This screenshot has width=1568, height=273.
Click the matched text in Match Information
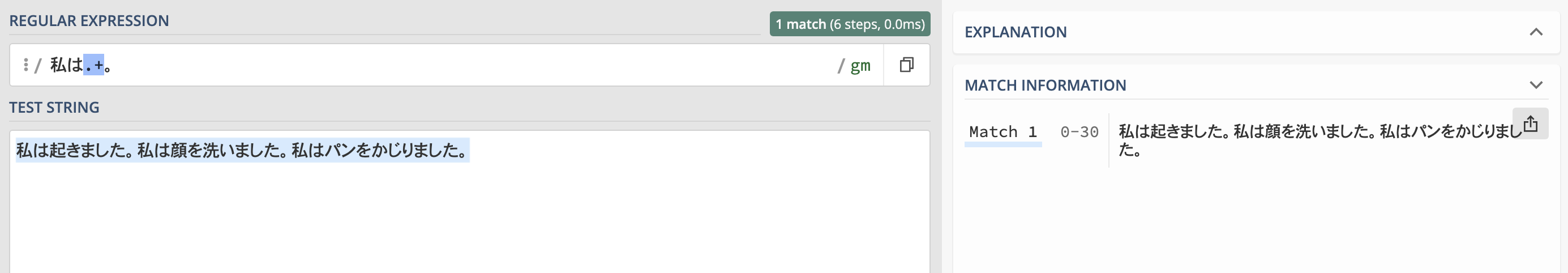click(1315, 132)
